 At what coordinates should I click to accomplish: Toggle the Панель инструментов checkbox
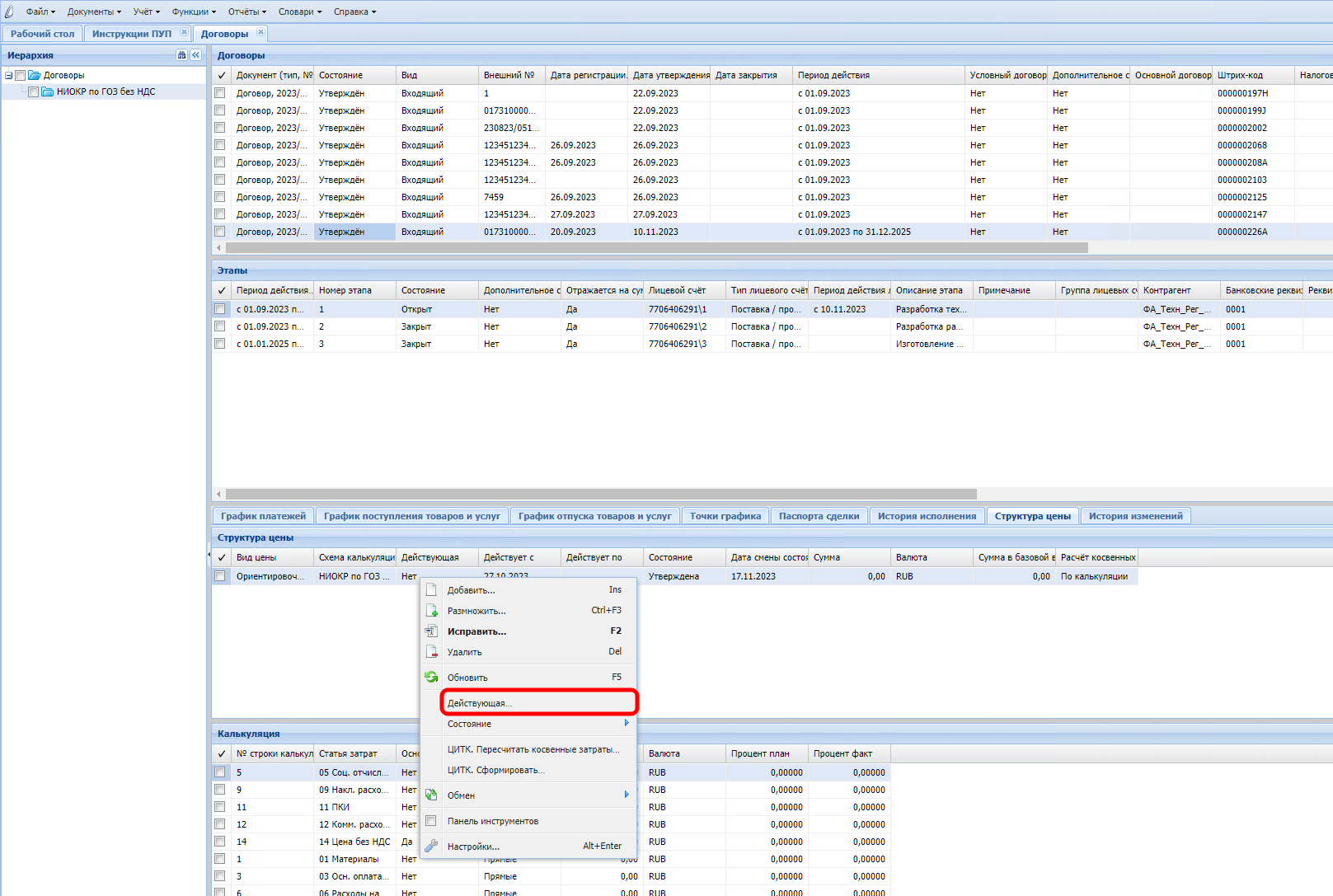coord(431,821)
